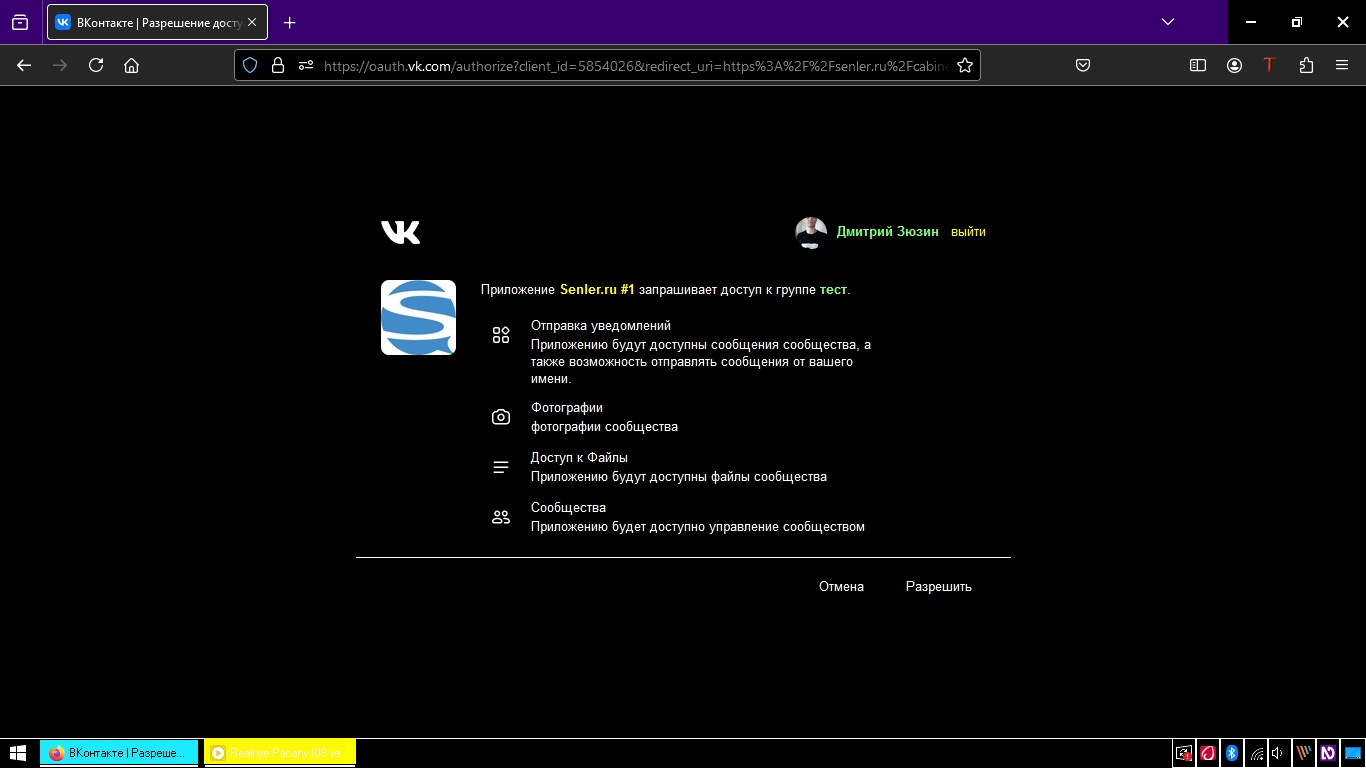Image resolution: width=1366 pixels, height=768 pixels.
Task: Click the blue desktop tray icon
Action: click(1352, 753)
